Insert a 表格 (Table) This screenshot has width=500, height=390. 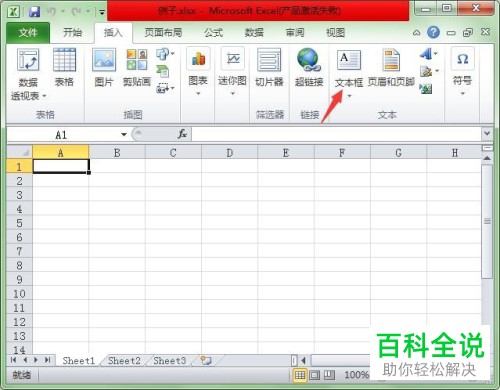tap(64, 67)
